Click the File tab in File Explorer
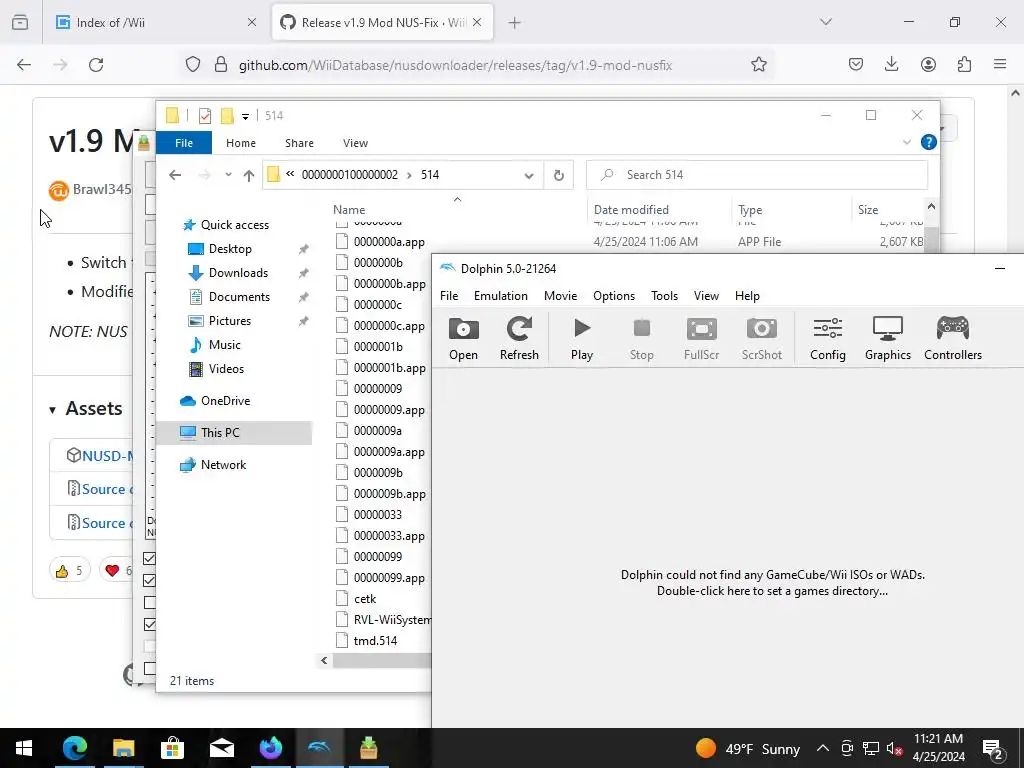Screen dimensions: 1024x768 click(x=184, y=143)
